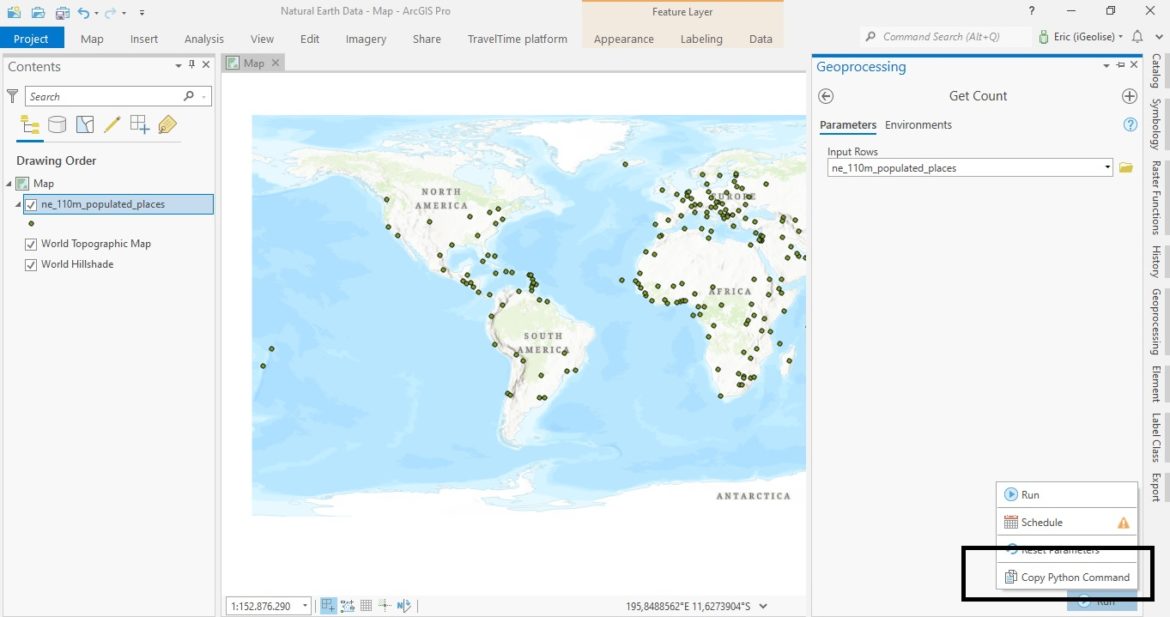Filter the Contents pane with funnel icon
Screen dimensions: 1170x617
point(12,96)
